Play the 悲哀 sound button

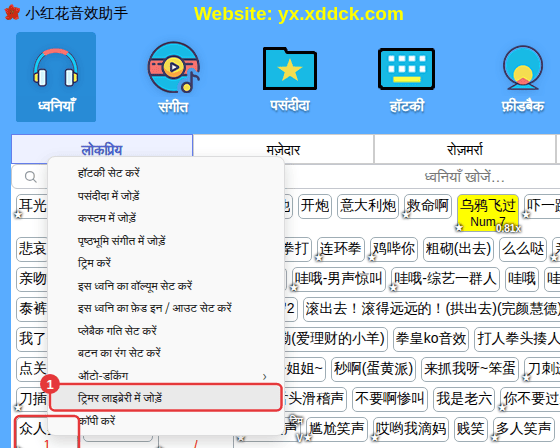(x=32, y=249)
